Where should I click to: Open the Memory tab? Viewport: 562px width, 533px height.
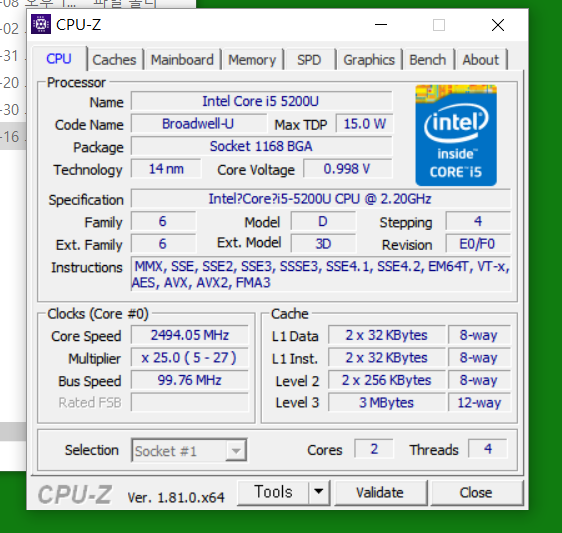tap(252, 60)
